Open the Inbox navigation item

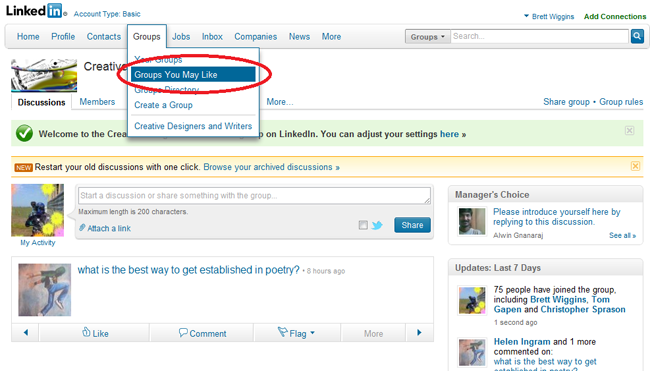(212, 36)
